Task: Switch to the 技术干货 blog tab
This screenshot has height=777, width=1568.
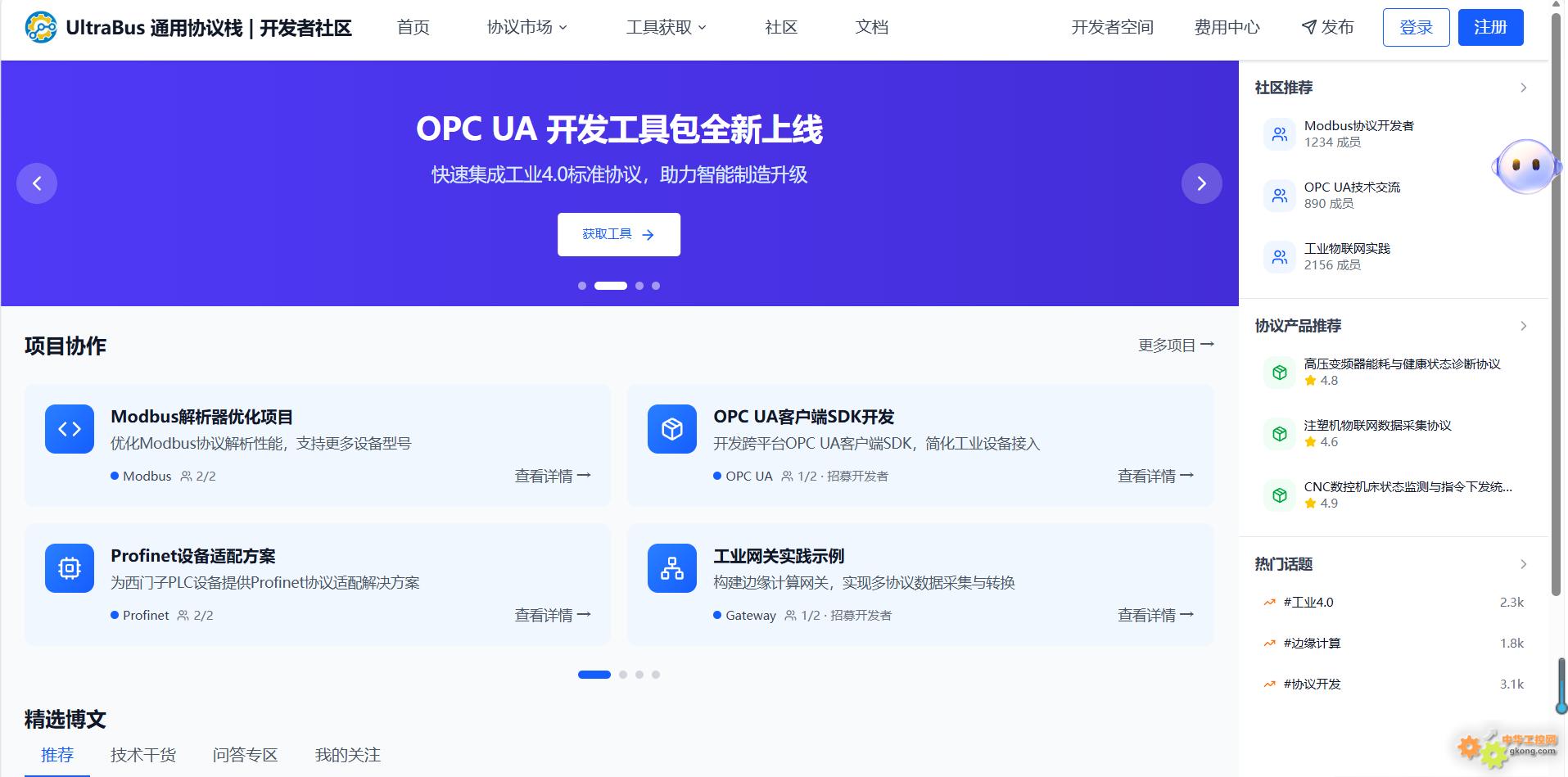Action: (x=143, y=755)
